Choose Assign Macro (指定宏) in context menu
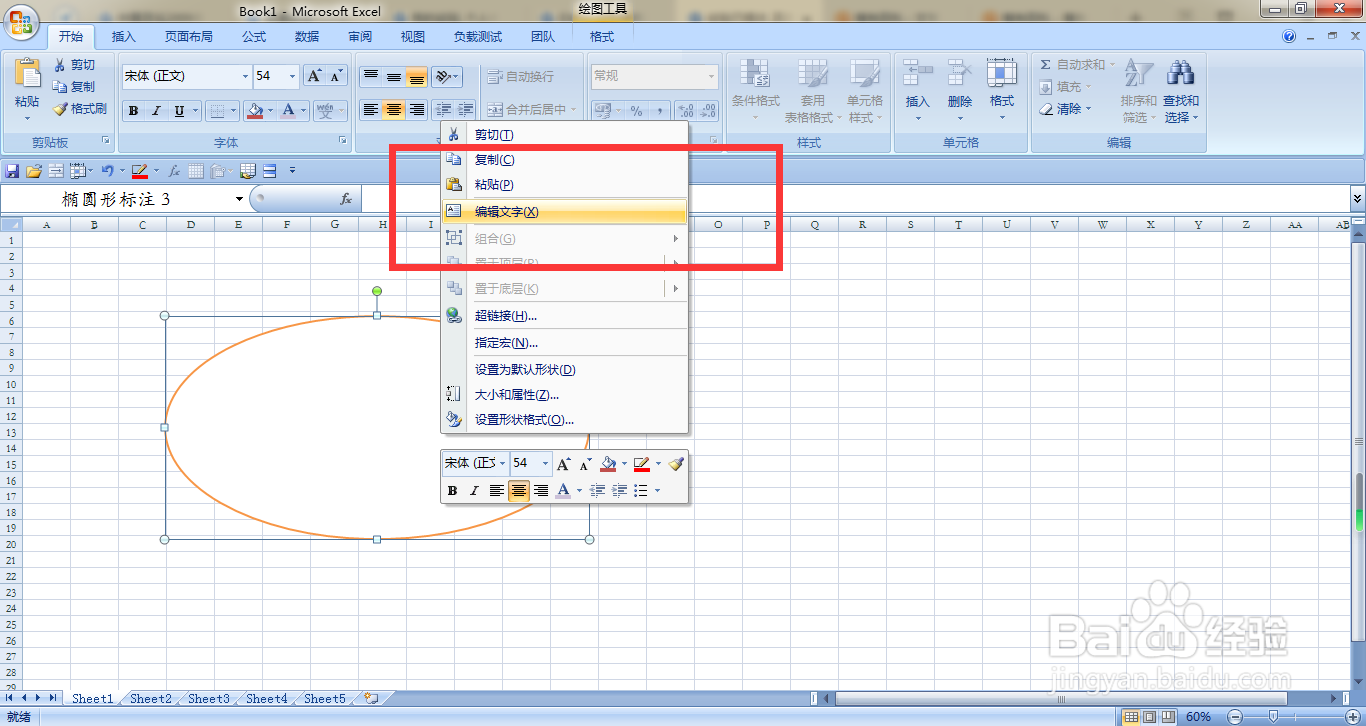Viewport: 1366px width, 726px height. pyautogui.click(x=565, y=343)
